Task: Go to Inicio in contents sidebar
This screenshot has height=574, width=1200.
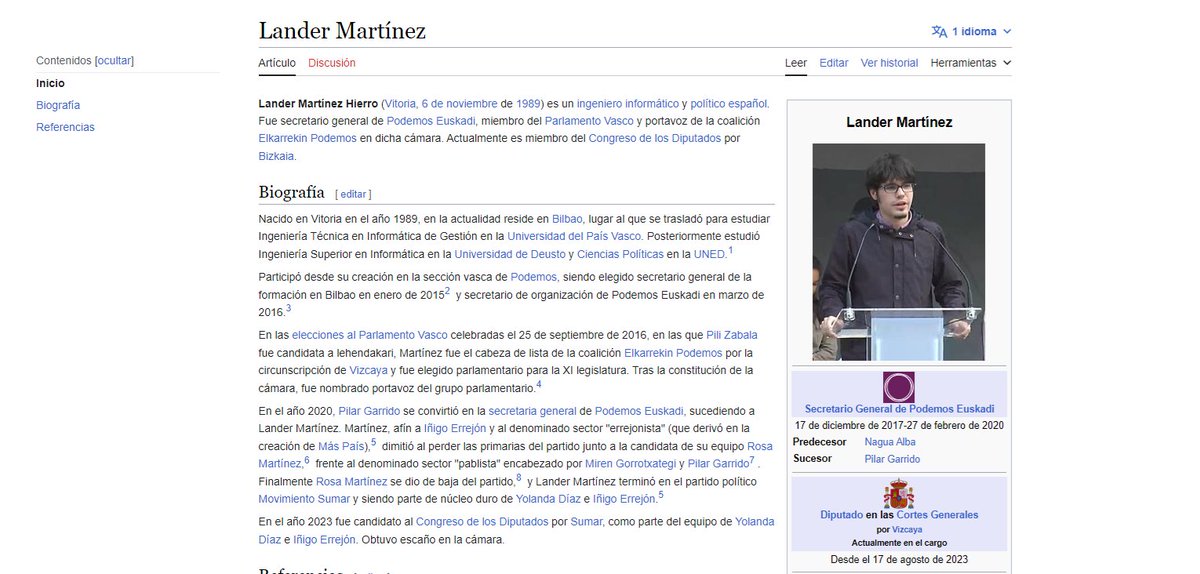Action: (50, 83)
